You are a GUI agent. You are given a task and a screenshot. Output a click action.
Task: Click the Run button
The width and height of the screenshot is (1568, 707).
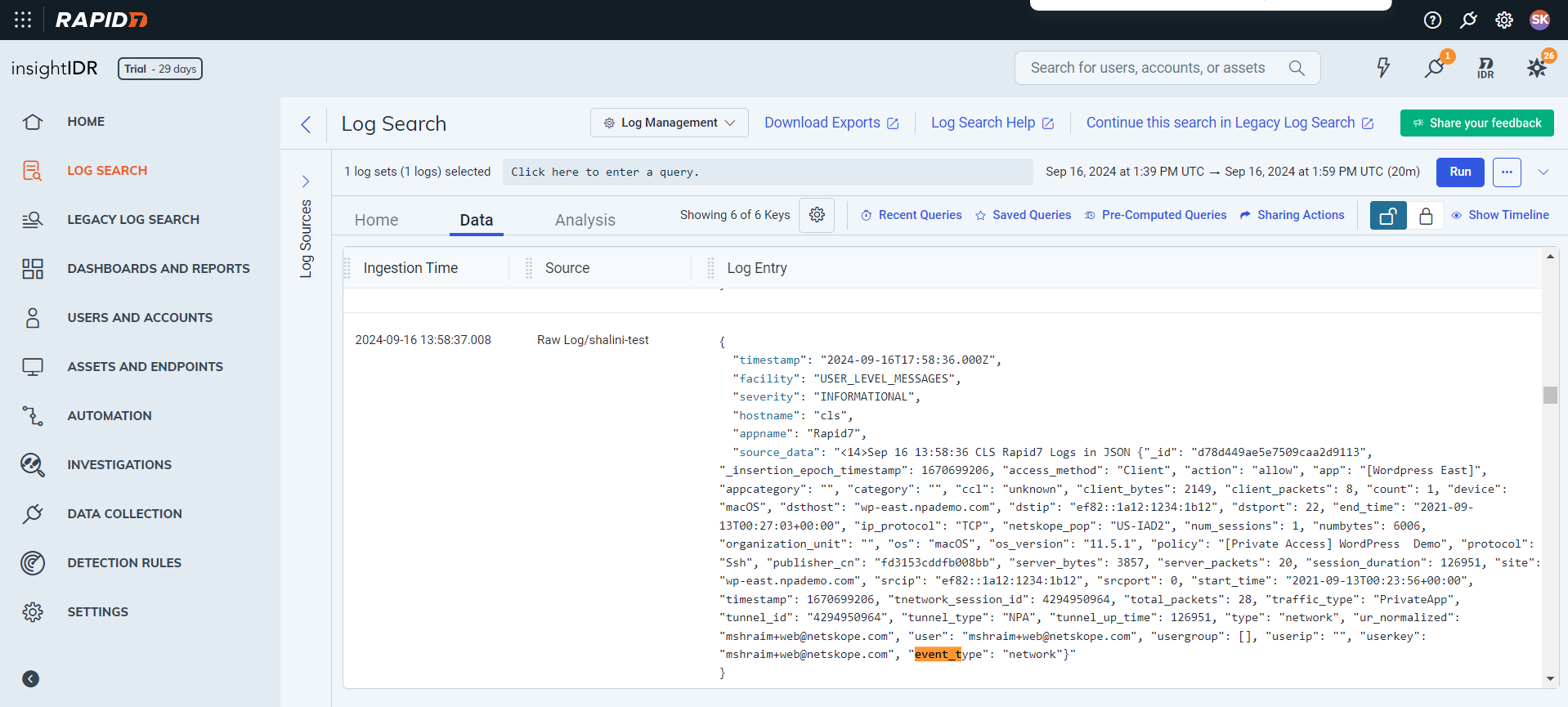pyautogui.click(x=1460, y=172)
